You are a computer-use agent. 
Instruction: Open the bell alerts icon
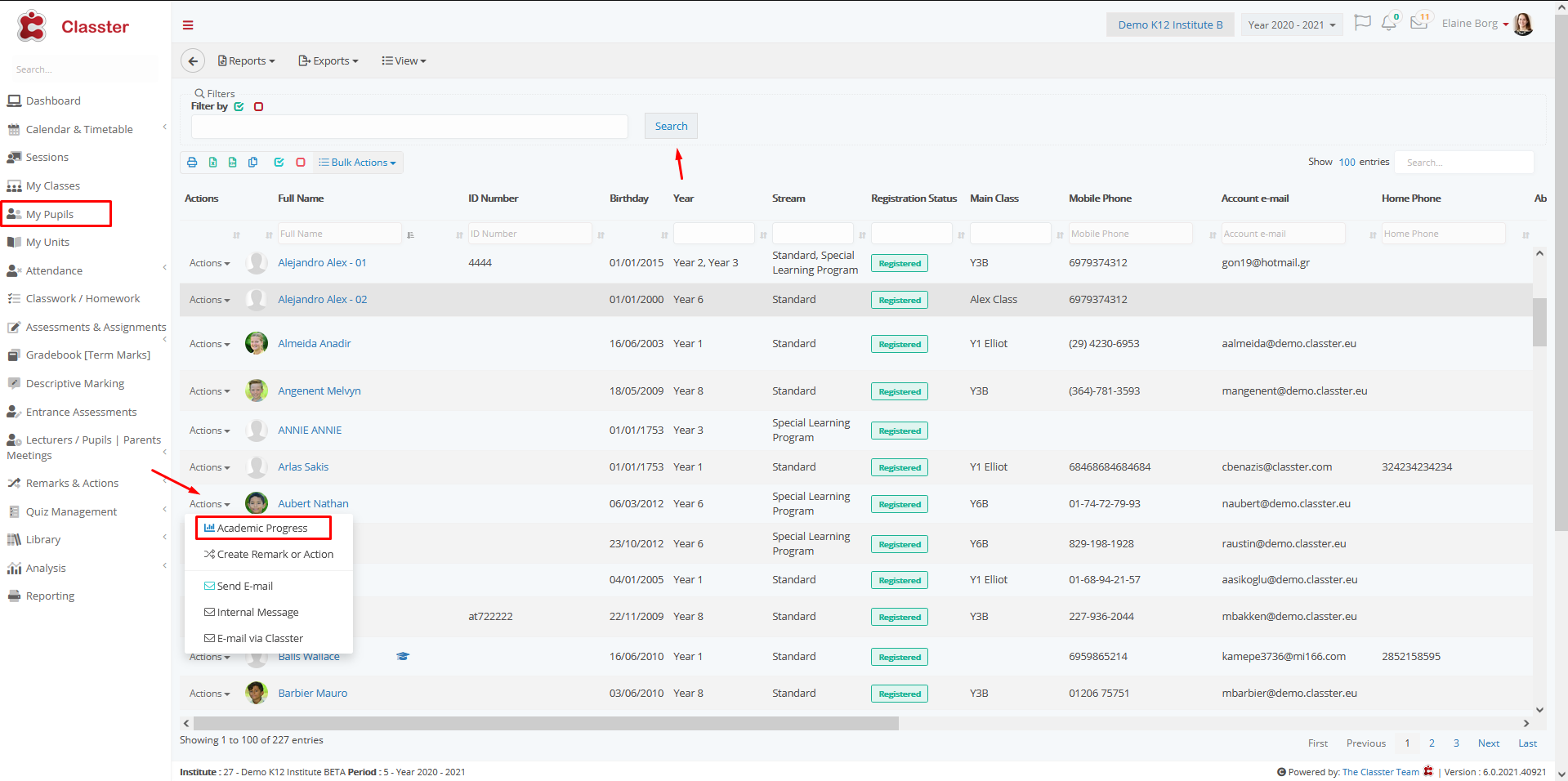pyautogui.click(x=1389, y=23)
